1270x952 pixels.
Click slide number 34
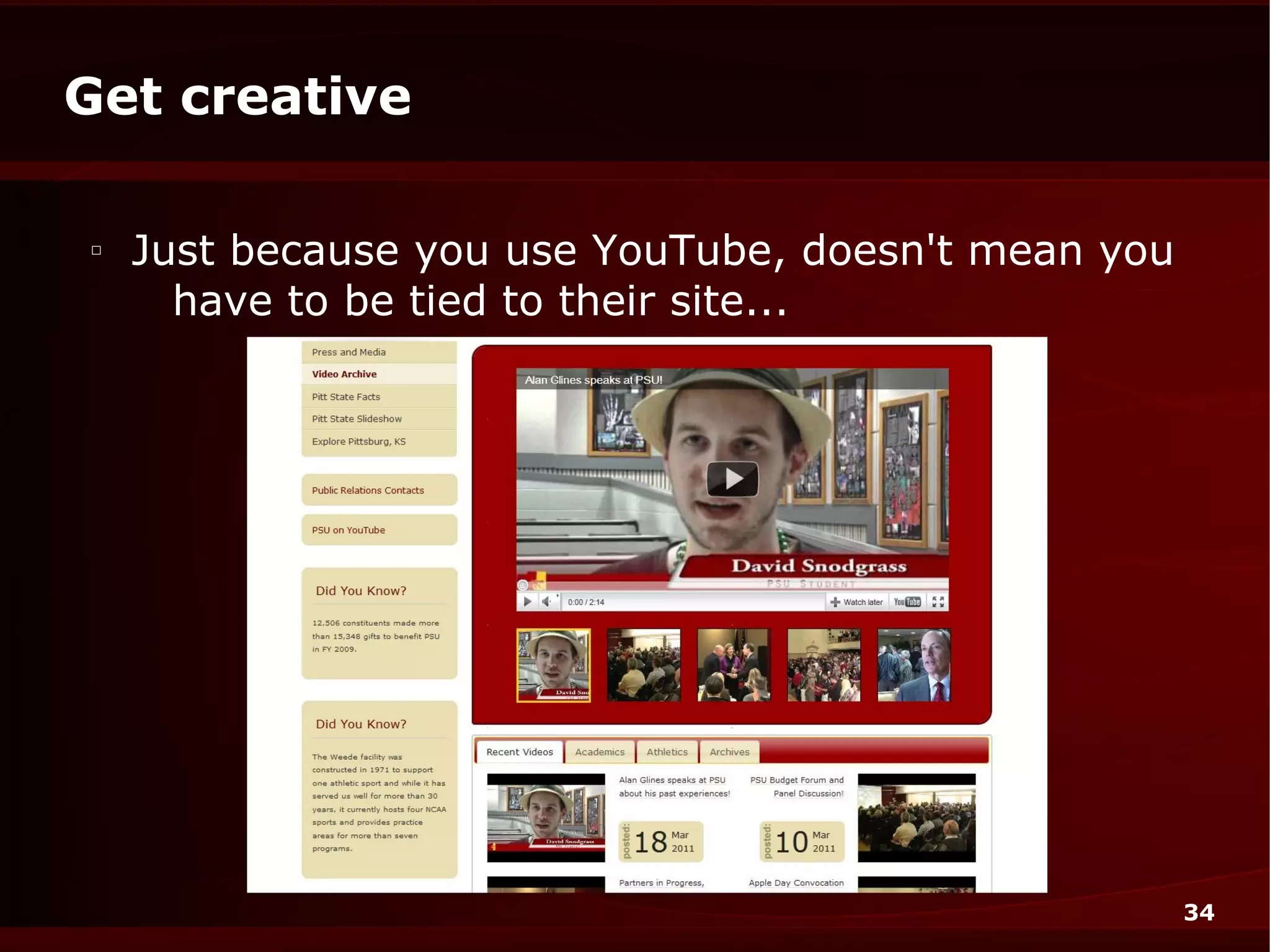[x=1199, y=912]
